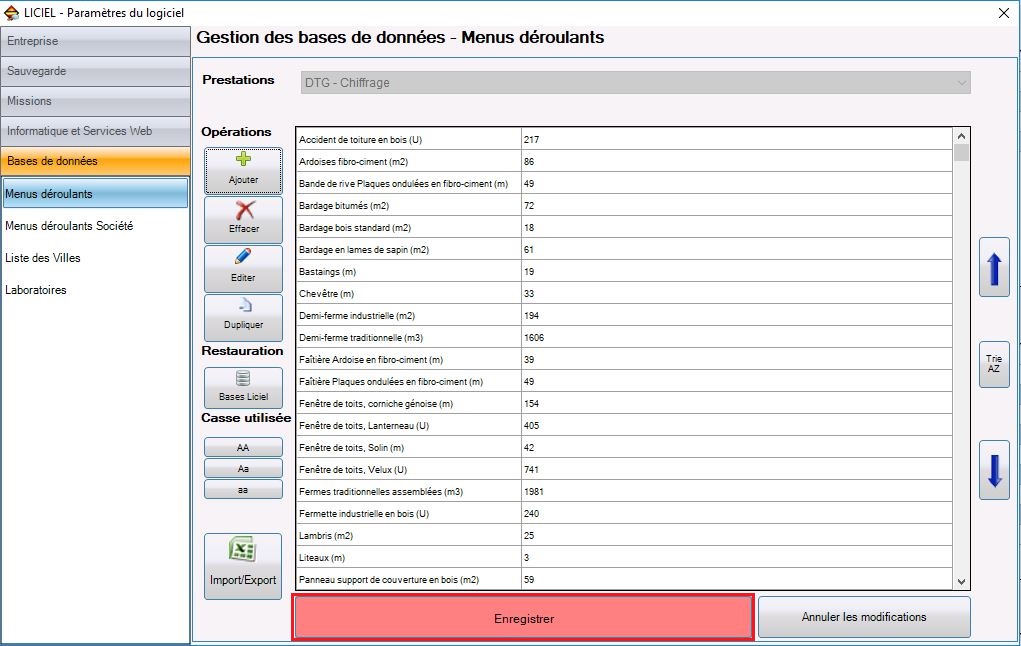This screenshot has width=1021, height=646.
Task: Move selected item up with blue arrow
Action: click(994, 268)
